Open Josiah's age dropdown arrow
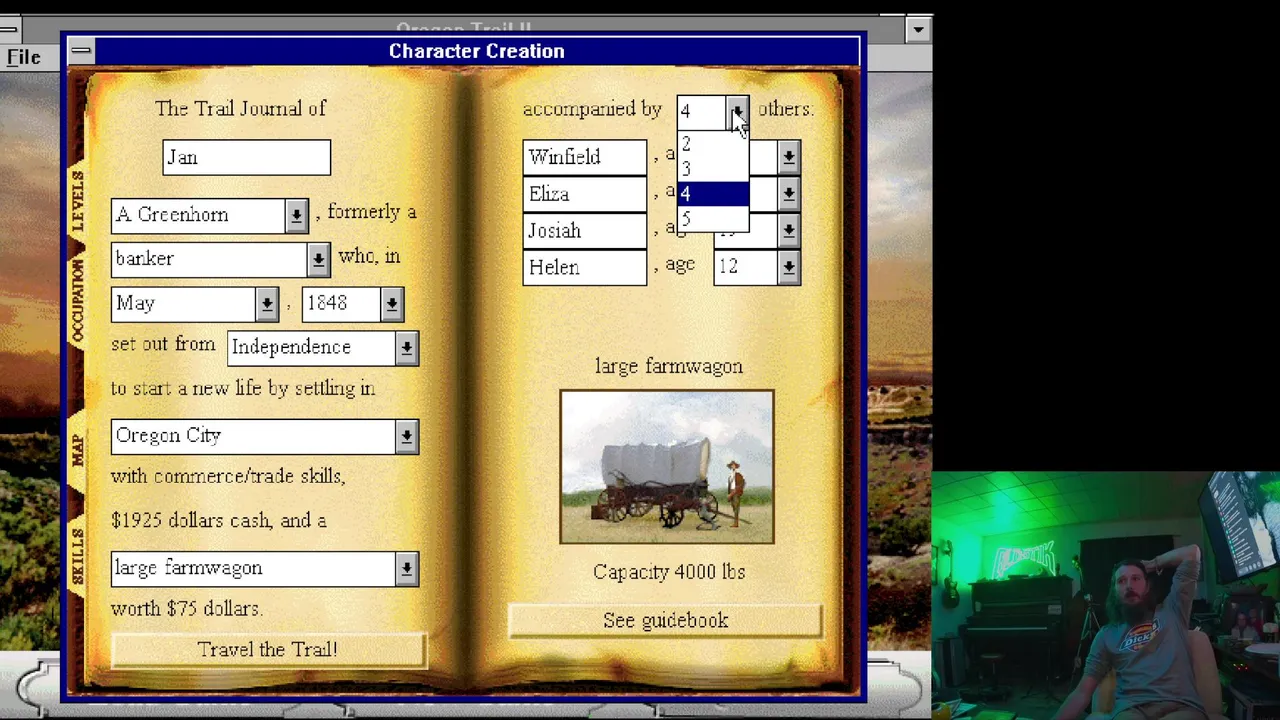1280x720 pixels. coord(789,231)
